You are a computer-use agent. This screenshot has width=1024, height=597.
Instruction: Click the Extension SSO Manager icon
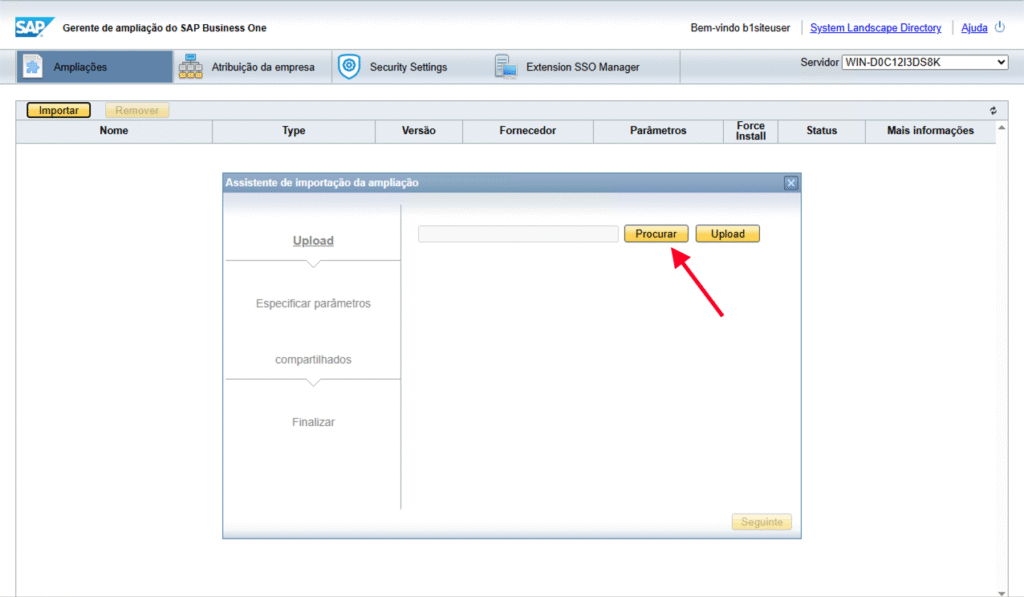(505, 67)
